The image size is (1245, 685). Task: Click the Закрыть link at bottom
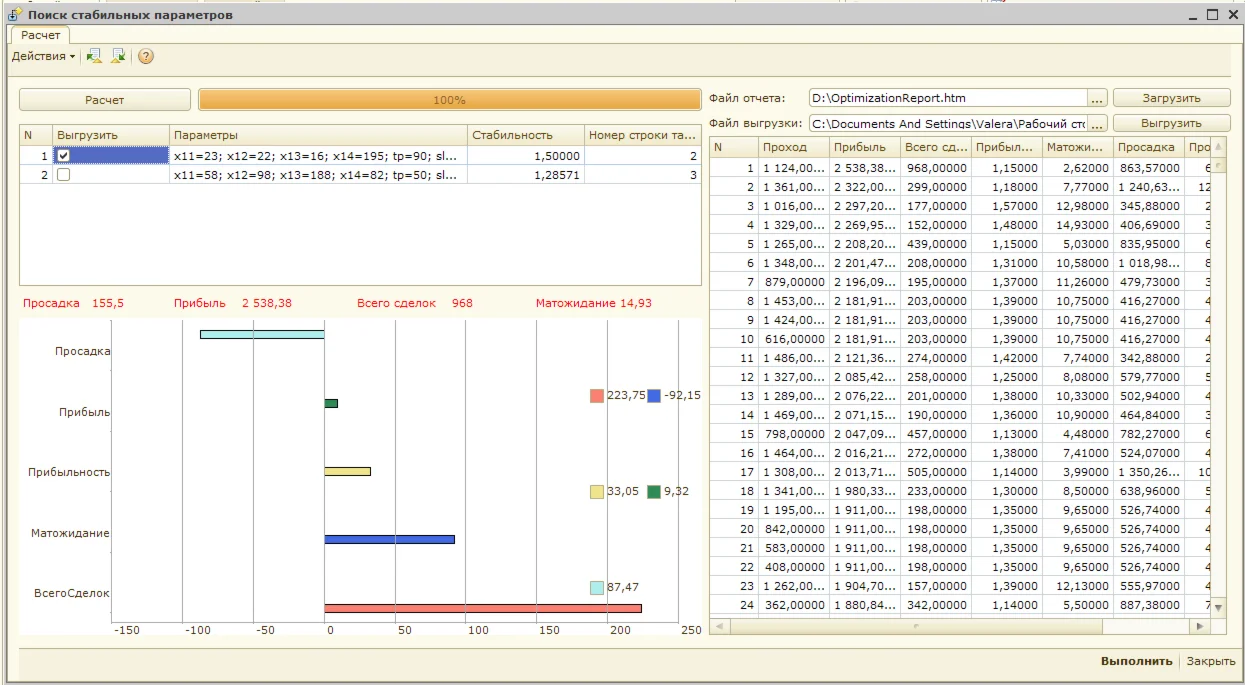(x=1210, y=661)
